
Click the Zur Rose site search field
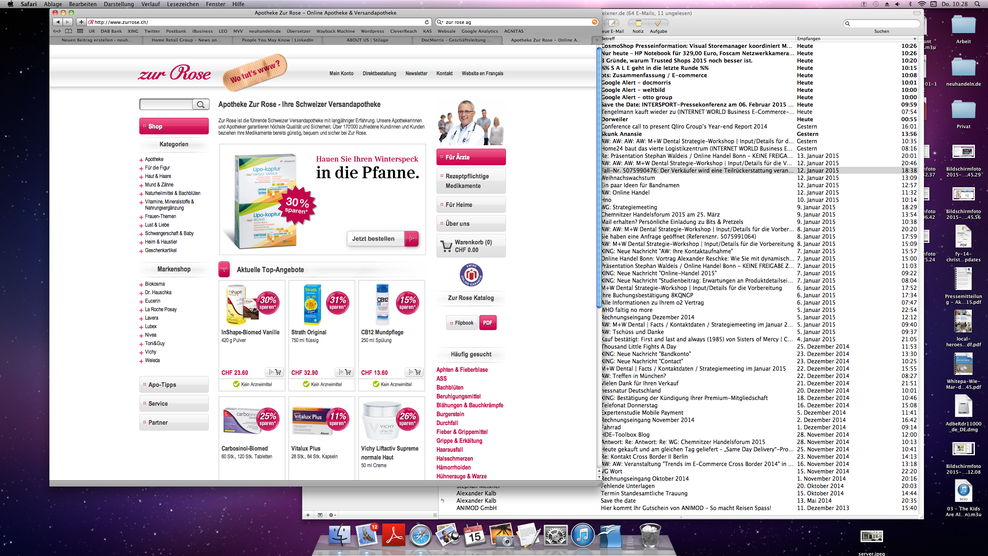pyautogui.click(x=167, y=105)
